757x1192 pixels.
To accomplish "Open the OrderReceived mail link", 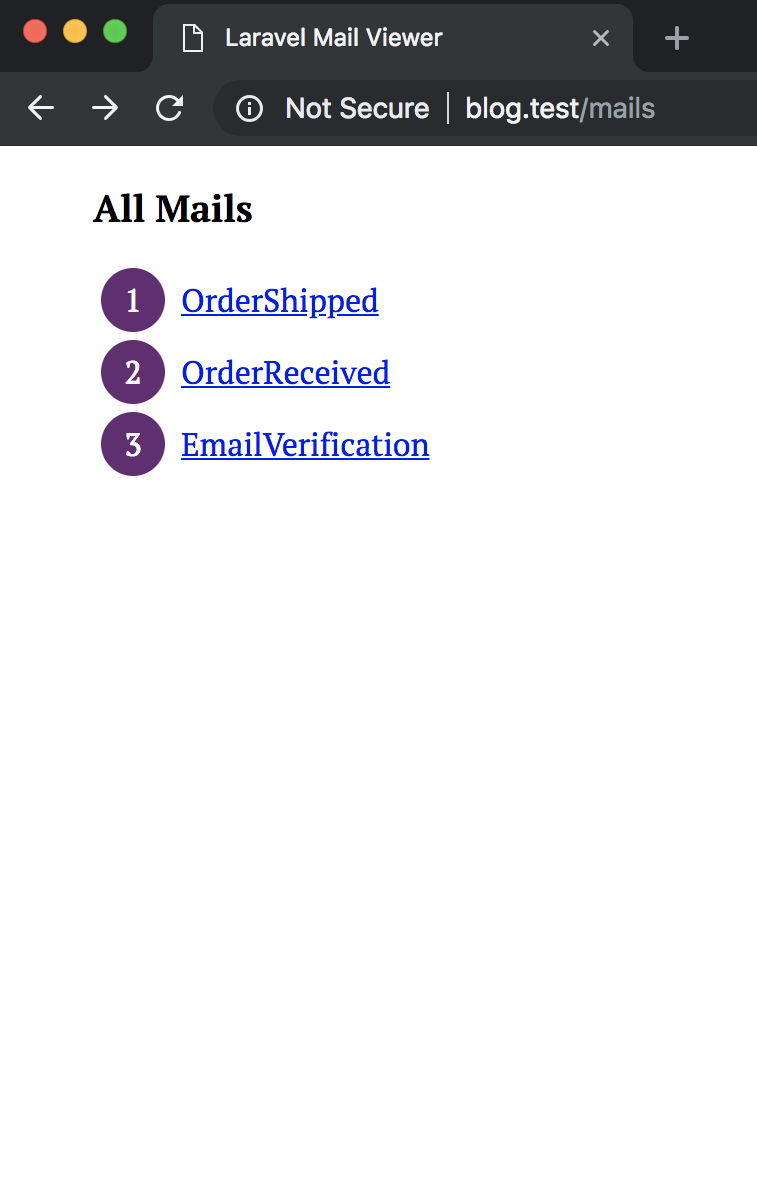I will click(285, 373).
